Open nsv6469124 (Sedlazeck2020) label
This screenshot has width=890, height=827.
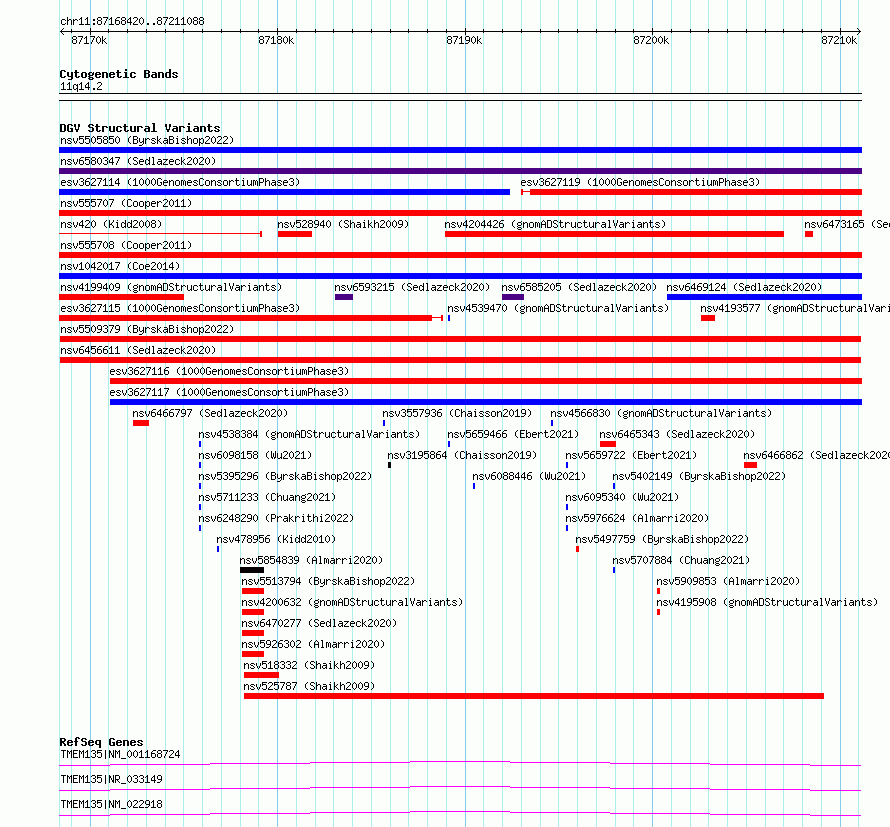(744, 287)
